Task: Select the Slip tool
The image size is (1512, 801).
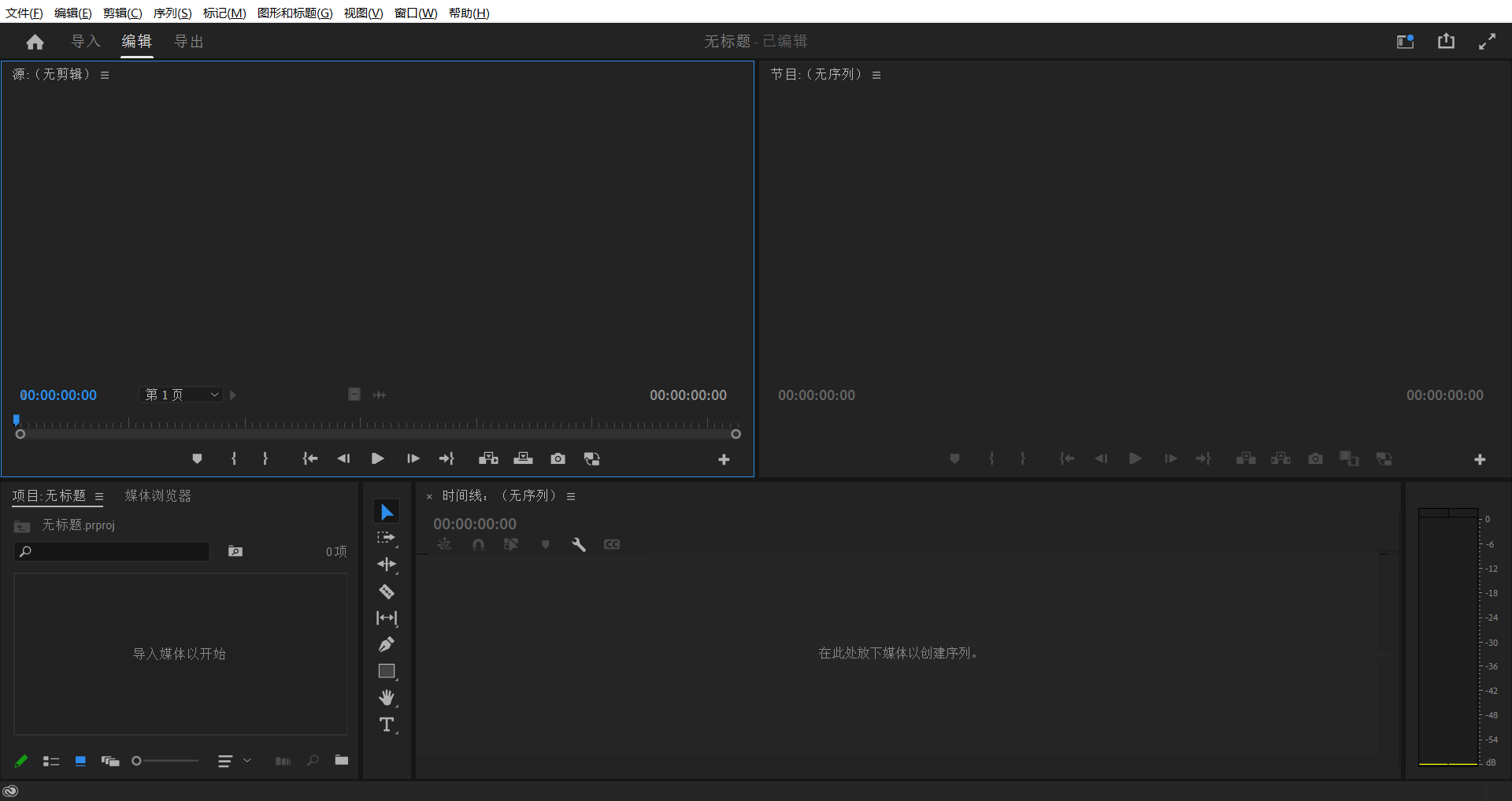Action: click(x=387, y=618)
